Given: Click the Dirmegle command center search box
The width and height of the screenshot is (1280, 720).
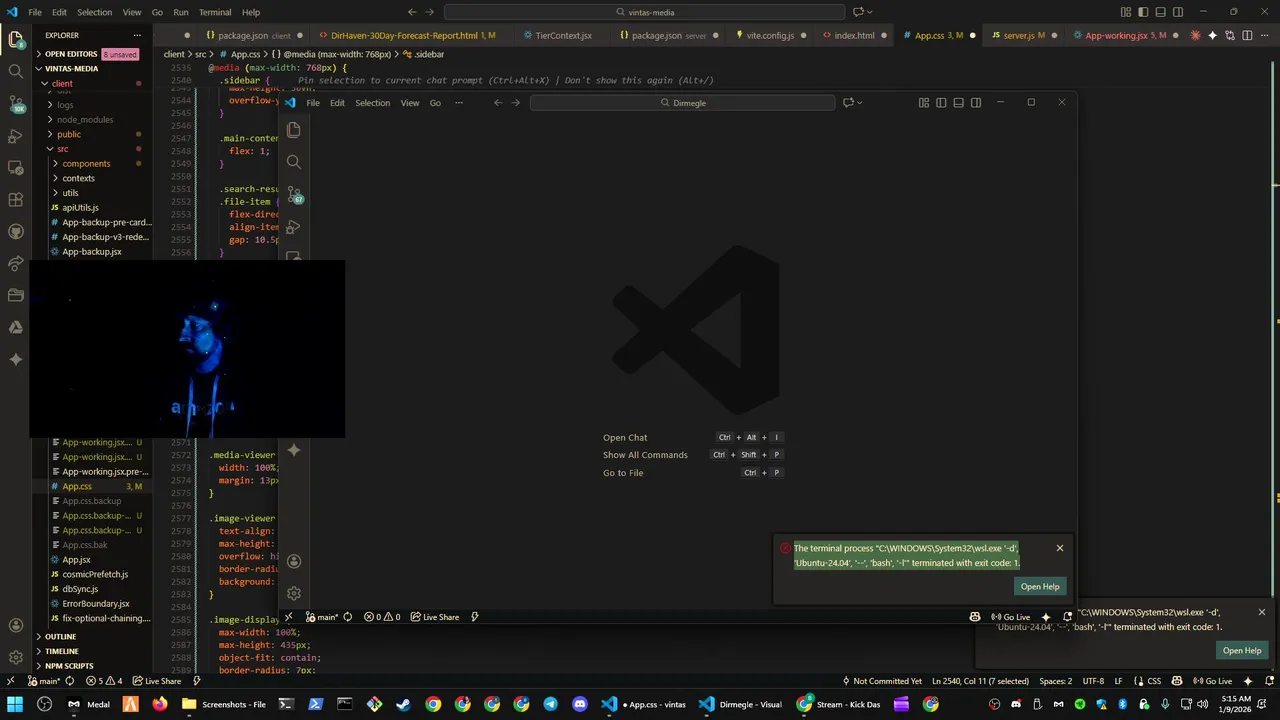Looking at the screenshot, I should [x=683, y=103].
